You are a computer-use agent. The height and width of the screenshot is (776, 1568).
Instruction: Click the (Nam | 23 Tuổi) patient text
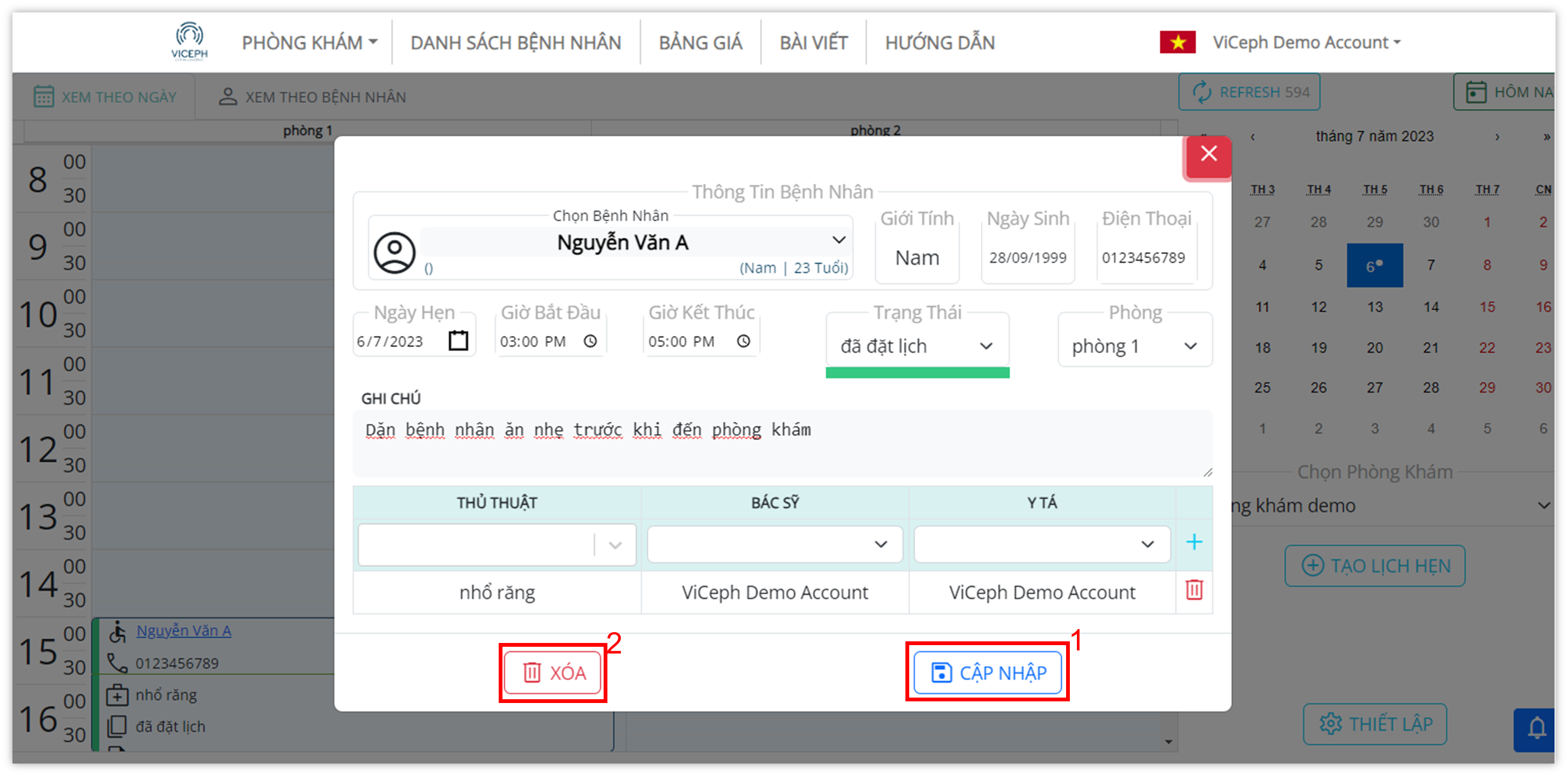tap(793, 268)
